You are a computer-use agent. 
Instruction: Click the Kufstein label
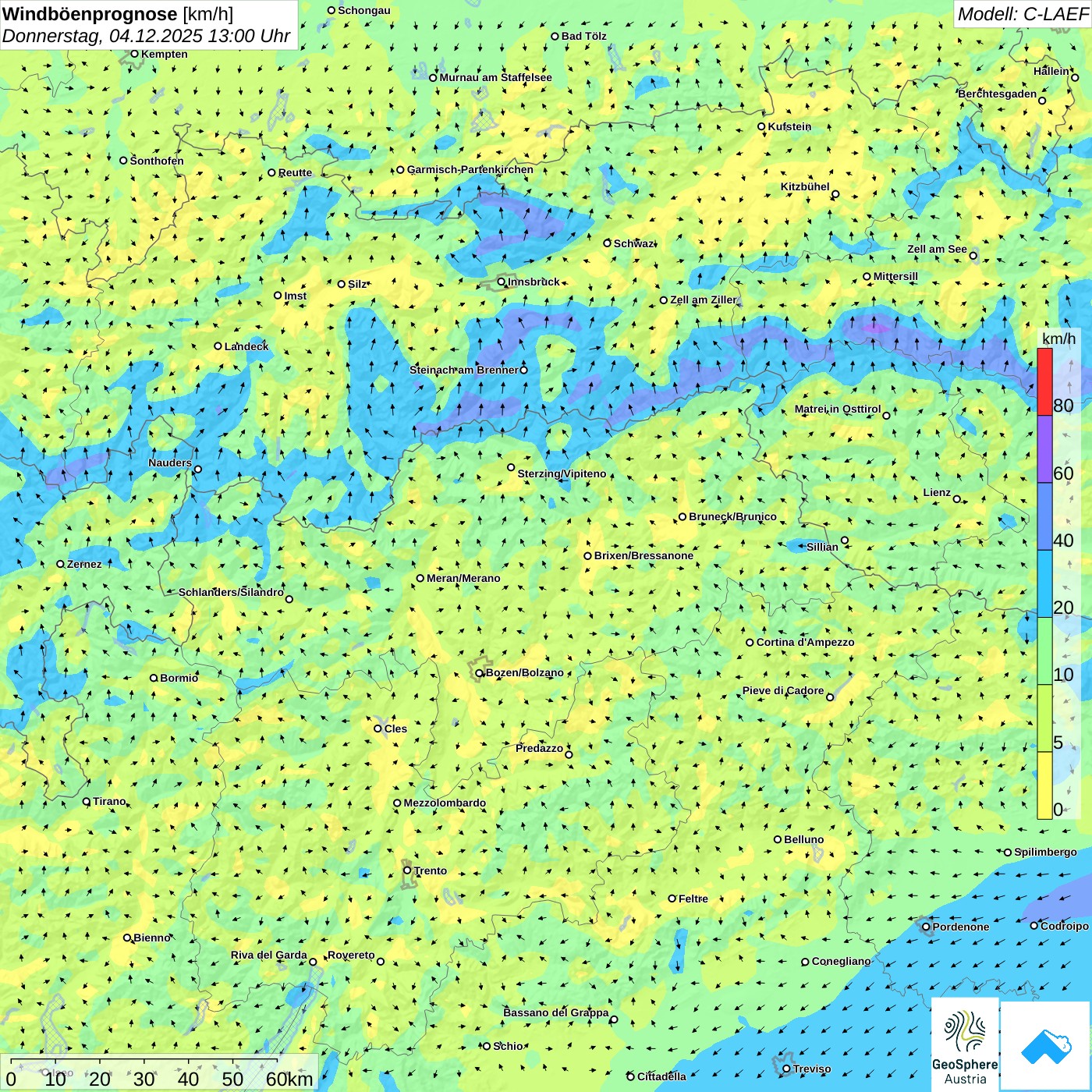789,126
